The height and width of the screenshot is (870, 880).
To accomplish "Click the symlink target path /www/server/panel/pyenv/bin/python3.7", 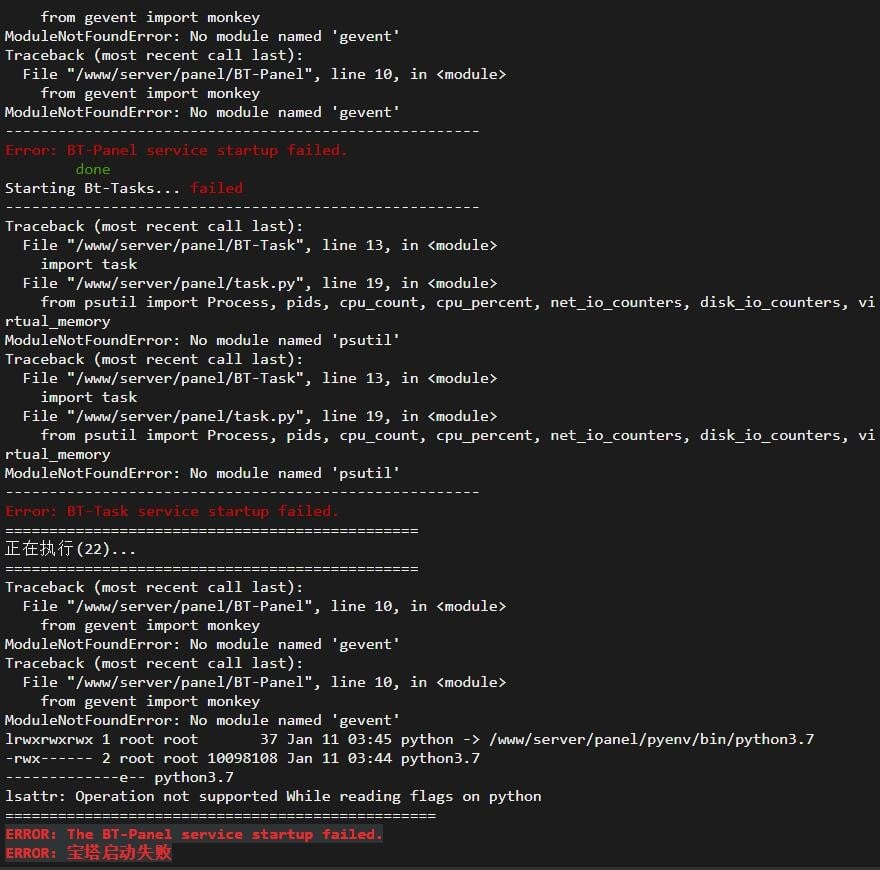I will [x=651, y=739].
